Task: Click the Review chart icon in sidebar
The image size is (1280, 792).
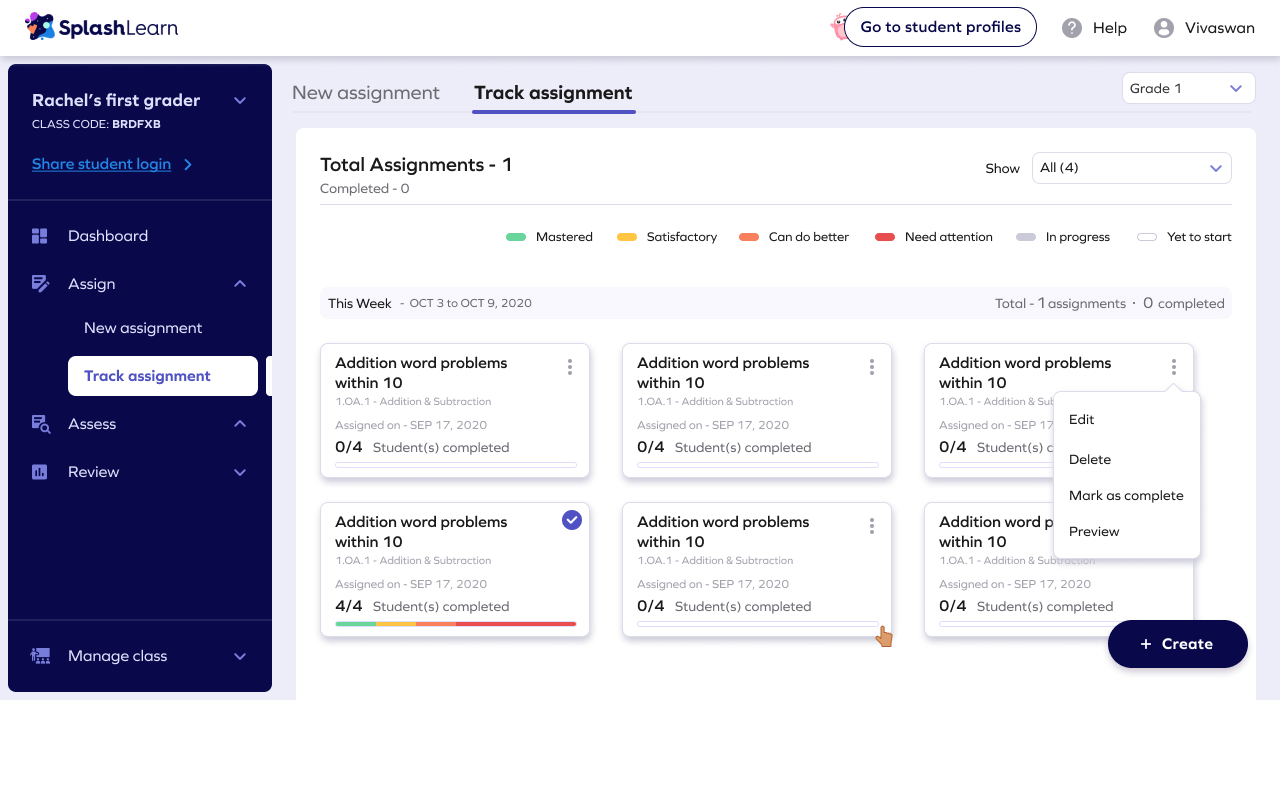Action: click(40, 472)
